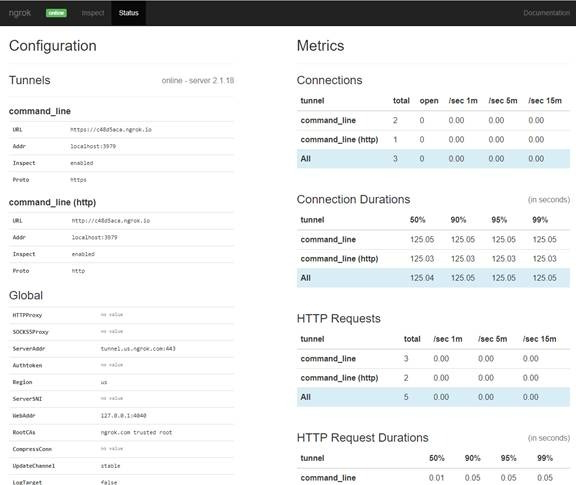The height and width of the screenshot is (485, 576).
Task: Click the UpdateChannel value 'stable'
Action: [x=111, y=466]
